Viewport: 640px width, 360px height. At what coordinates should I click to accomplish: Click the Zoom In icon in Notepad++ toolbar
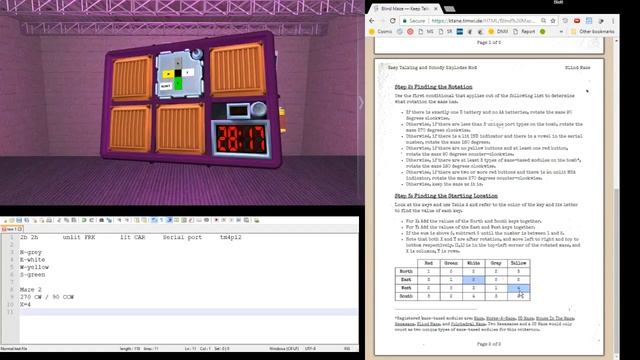point(119,220)
